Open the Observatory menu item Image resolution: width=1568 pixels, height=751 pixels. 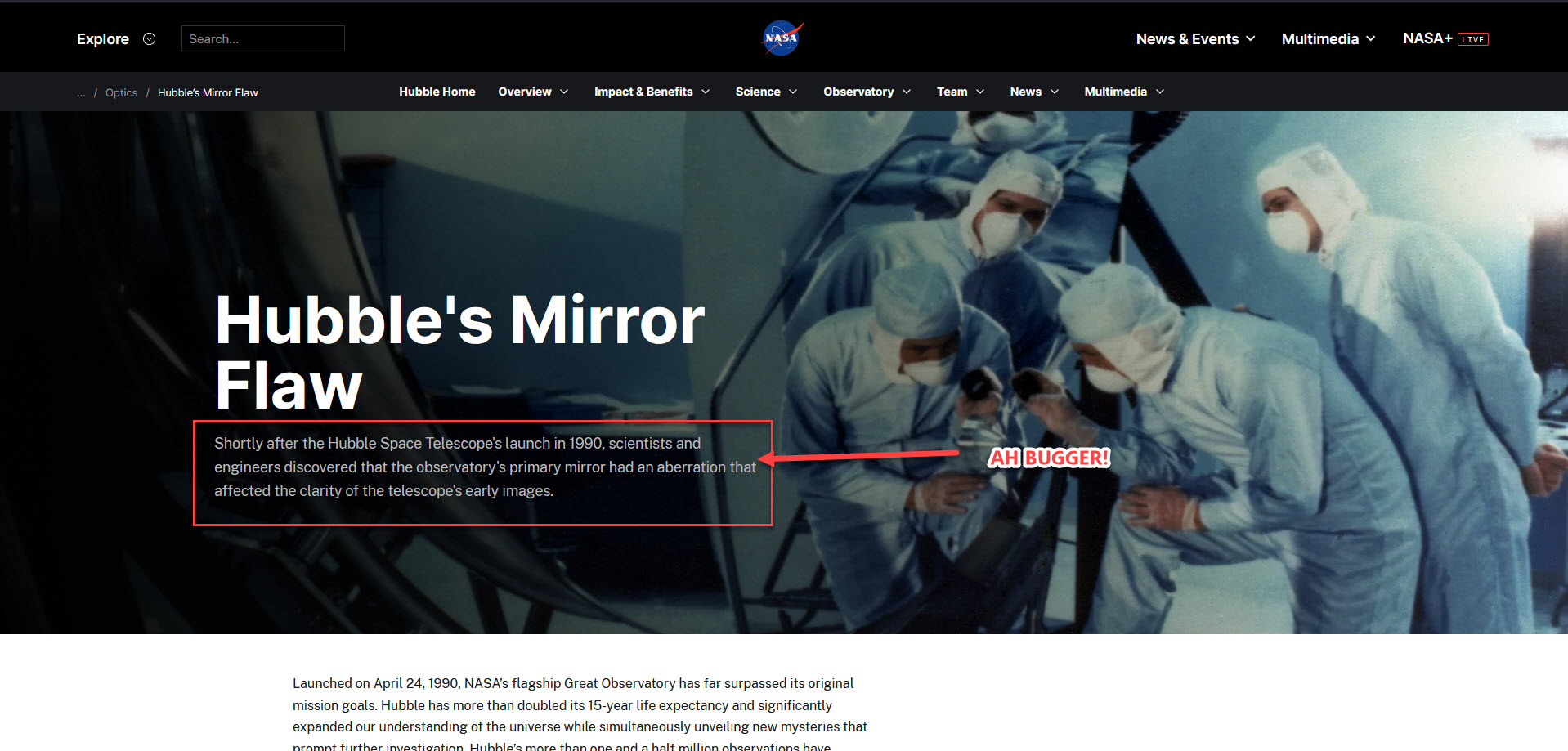click(858, 92)
